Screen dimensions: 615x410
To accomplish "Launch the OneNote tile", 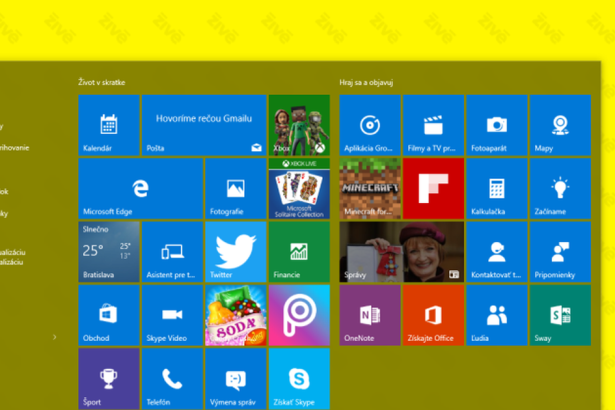I will [x=370, y=315].
